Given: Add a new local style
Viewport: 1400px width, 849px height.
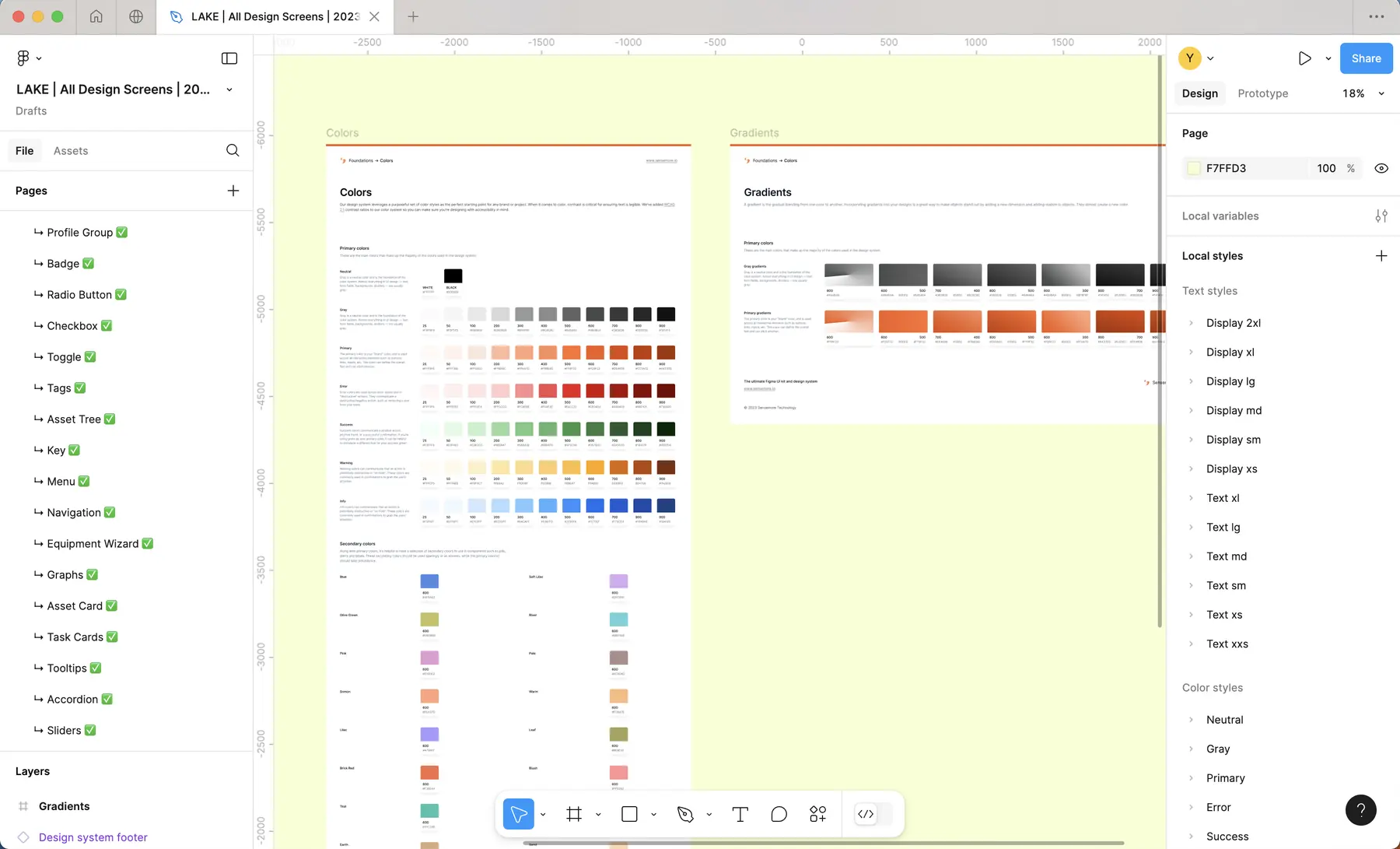Looking at the screenshot, I should point(1381,256).
